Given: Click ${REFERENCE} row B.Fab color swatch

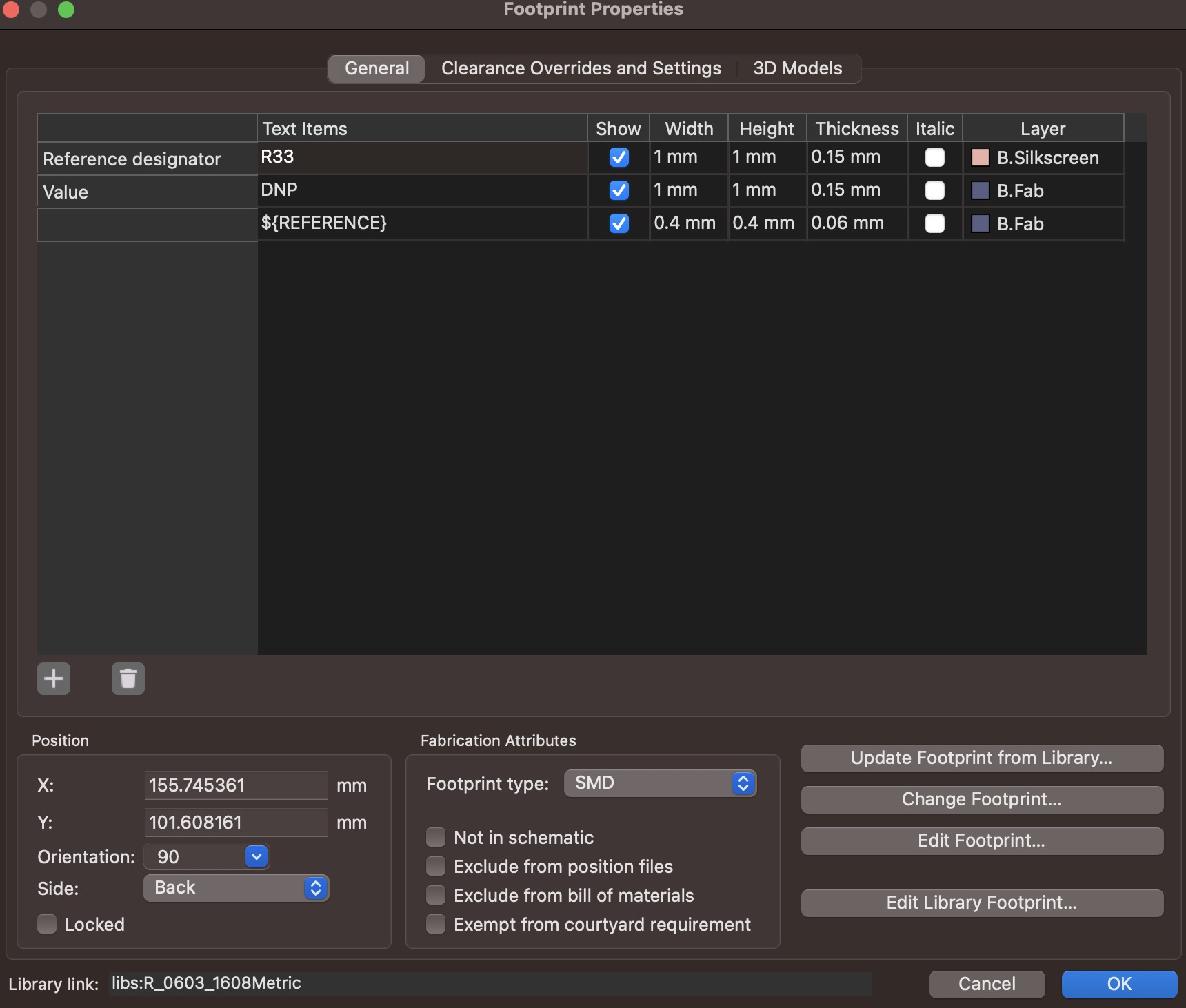Looking at the screenshot, I should coord(980,223).
